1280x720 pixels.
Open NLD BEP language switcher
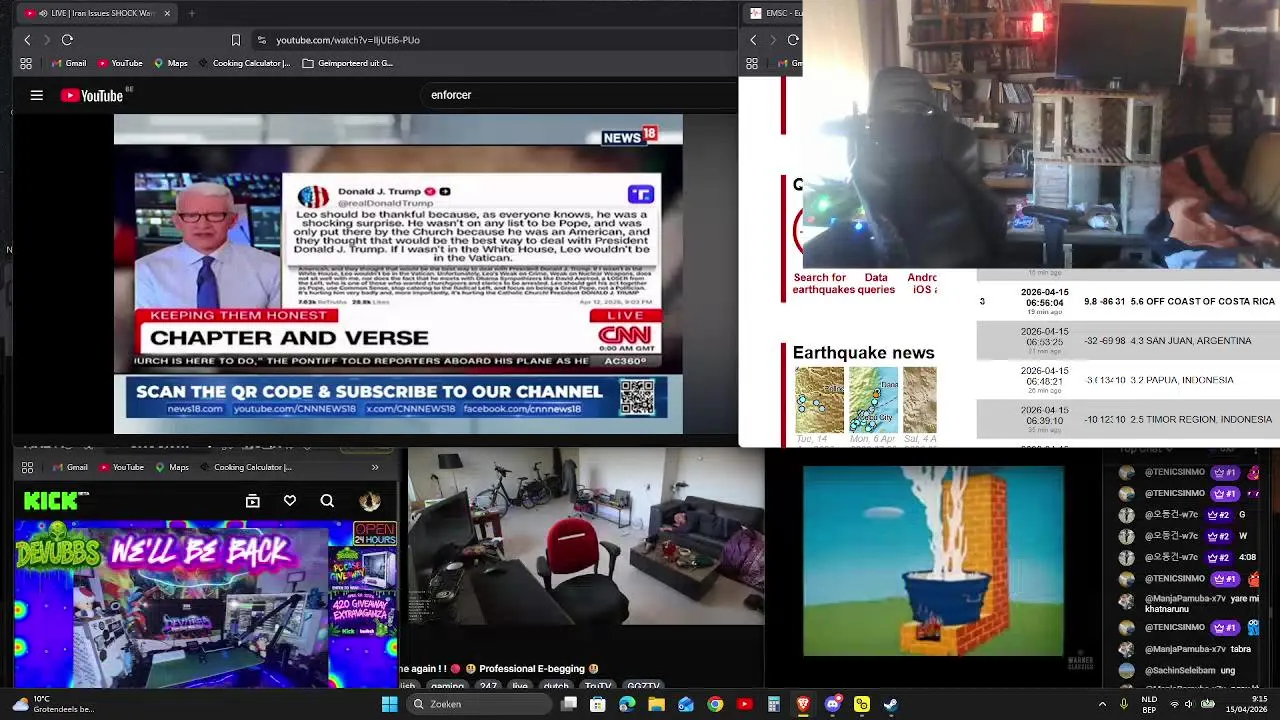[x=1150, y=704]
